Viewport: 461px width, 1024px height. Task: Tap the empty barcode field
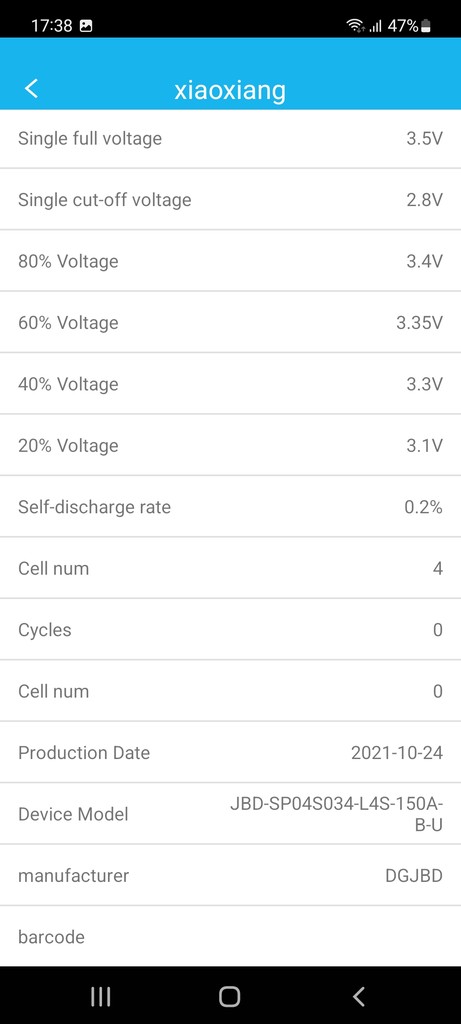pyautogui.click(x=230, y=936)
